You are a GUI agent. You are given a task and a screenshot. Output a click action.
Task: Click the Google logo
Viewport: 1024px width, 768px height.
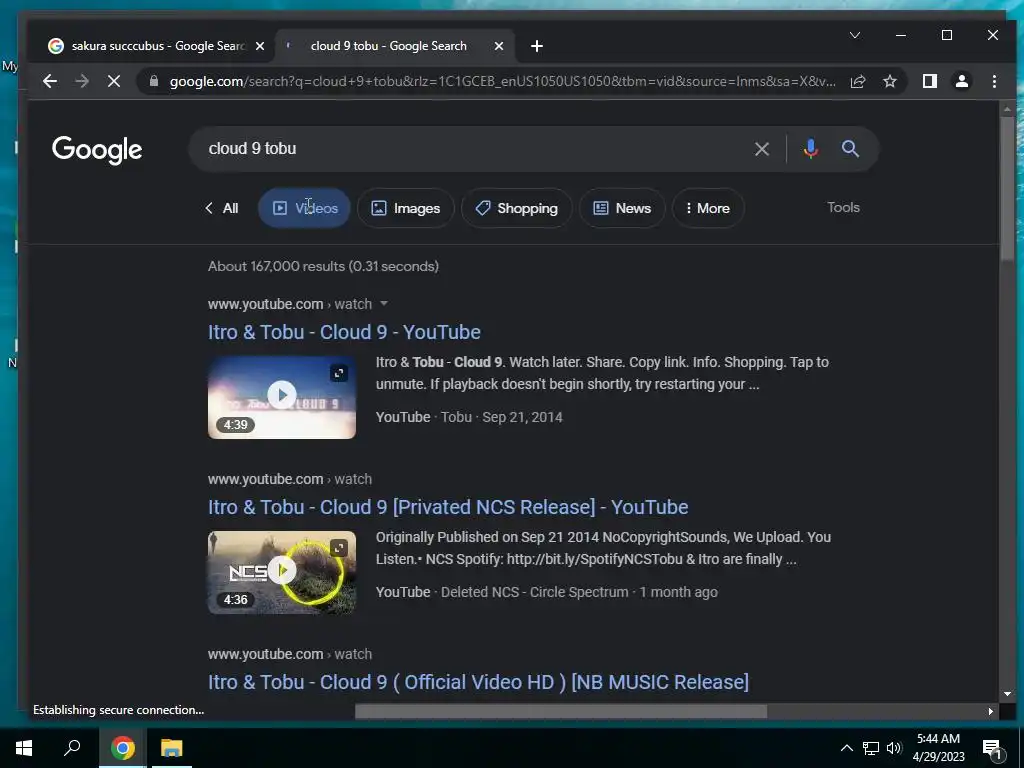coord(97,150)
